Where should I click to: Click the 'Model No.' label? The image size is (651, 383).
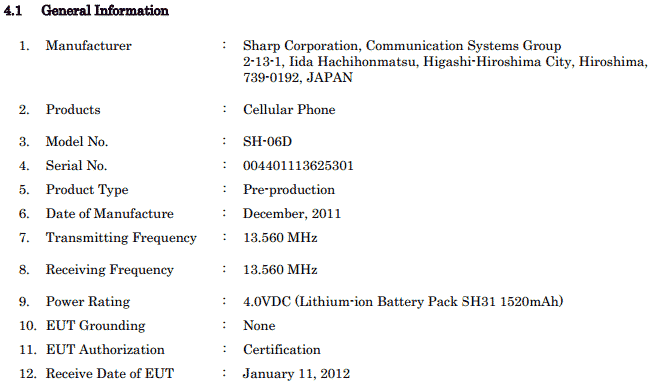coord(77,141)
